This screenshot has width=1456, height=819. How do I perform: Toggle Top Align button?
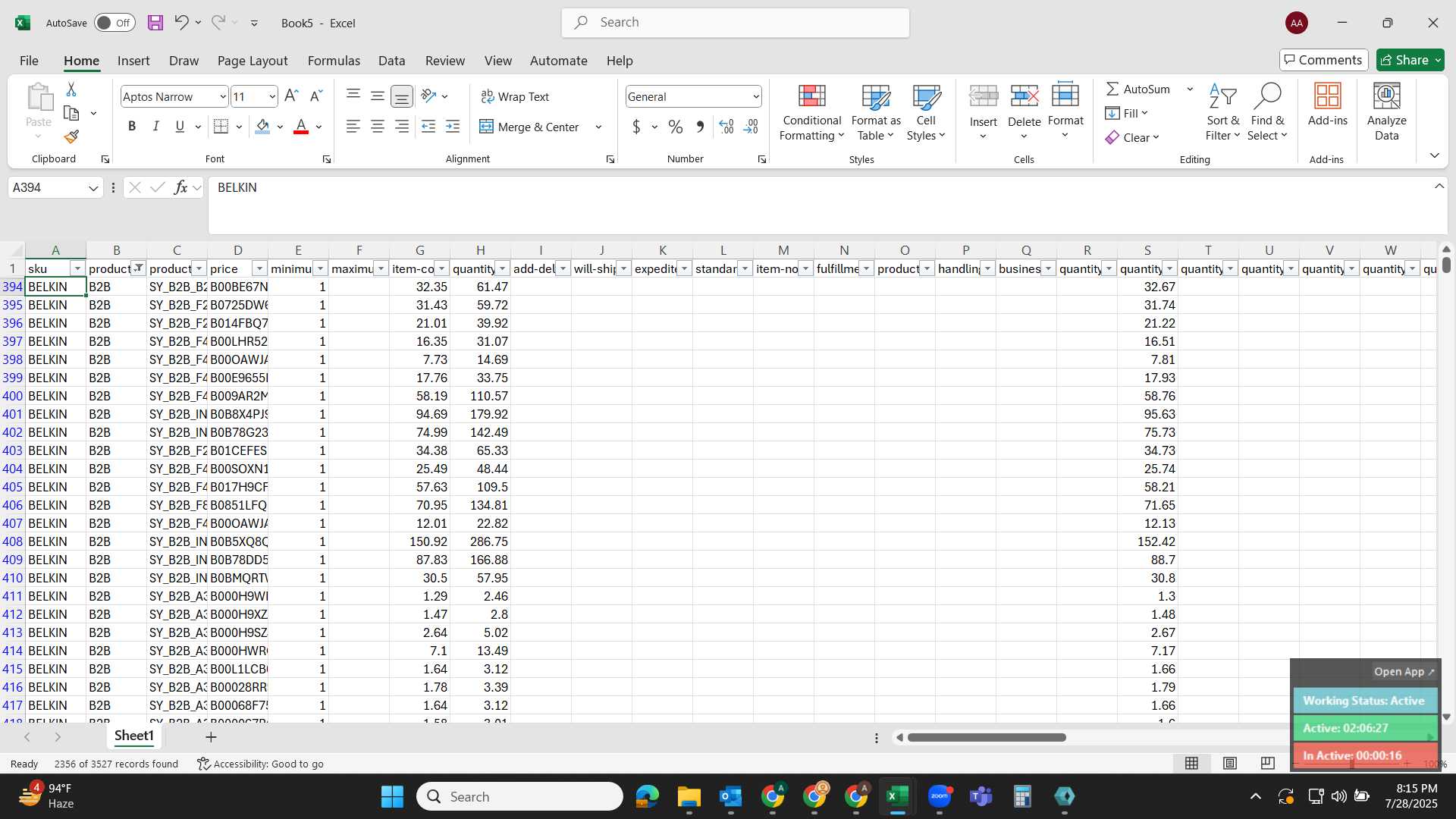pos(353,96)
